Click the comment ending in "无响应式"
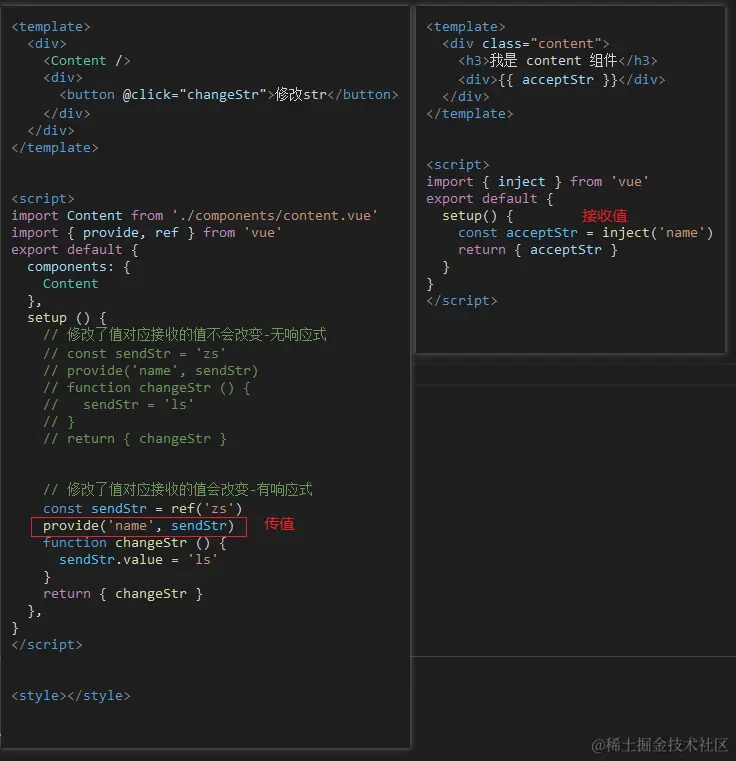Viewport: 736px width, 761px height. pyautogui.click(x=184, y=334)
